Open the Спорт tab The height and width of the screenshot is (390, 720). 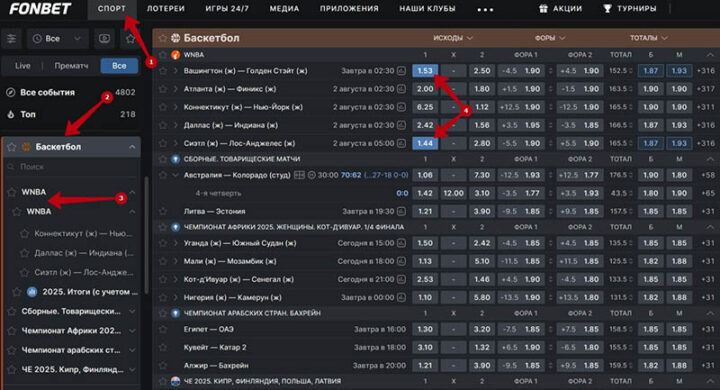(112, 9)
